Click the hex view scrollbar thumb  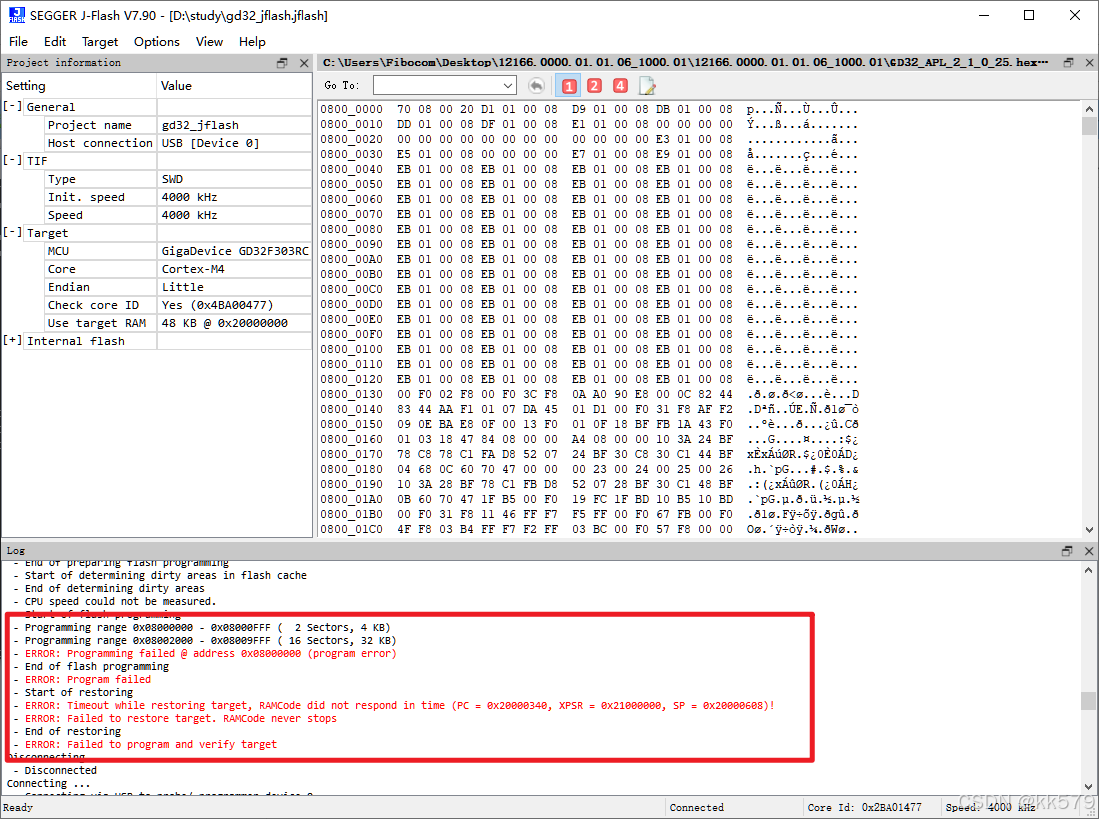click(x=1089, y=126)
